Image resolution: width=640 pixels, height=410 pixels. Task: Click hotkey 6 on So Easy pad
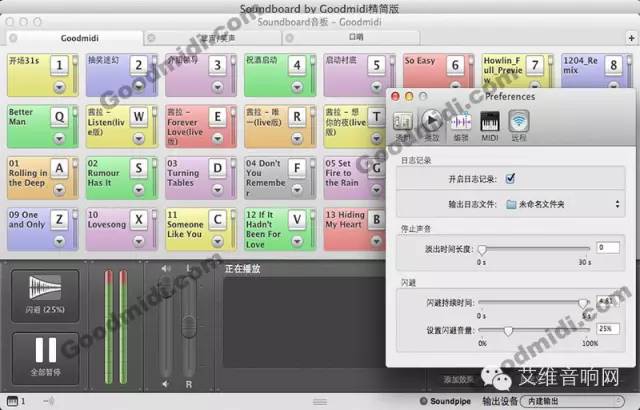click(455, 65)
